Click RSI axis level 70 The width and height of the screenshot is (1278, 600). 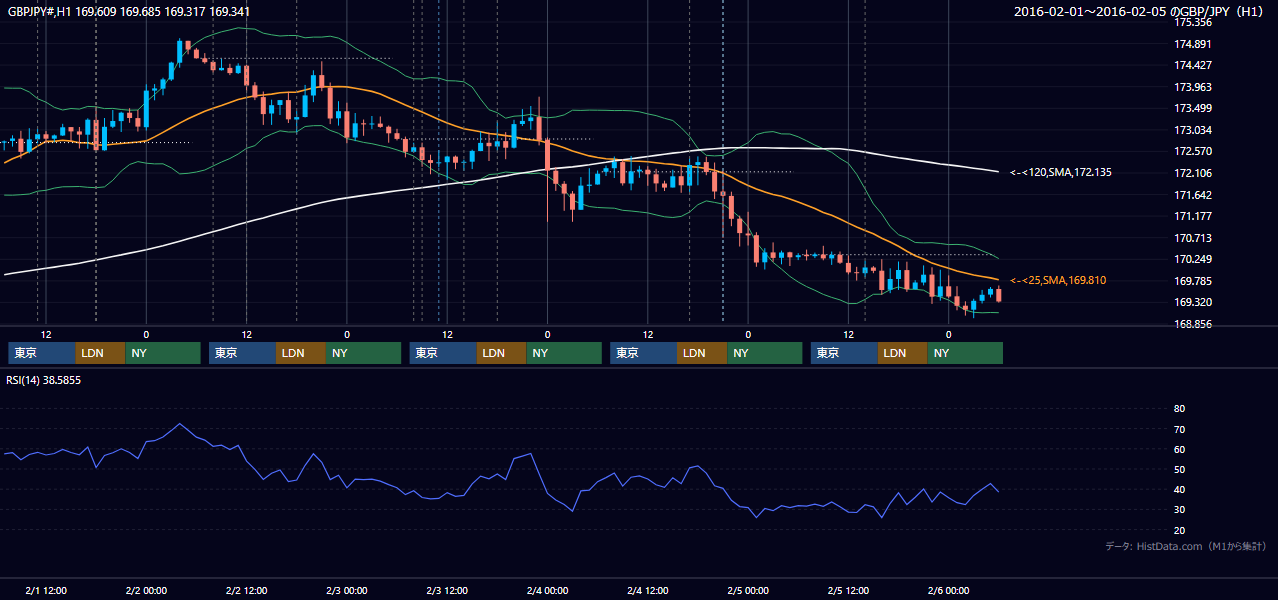coord(1179,430)
